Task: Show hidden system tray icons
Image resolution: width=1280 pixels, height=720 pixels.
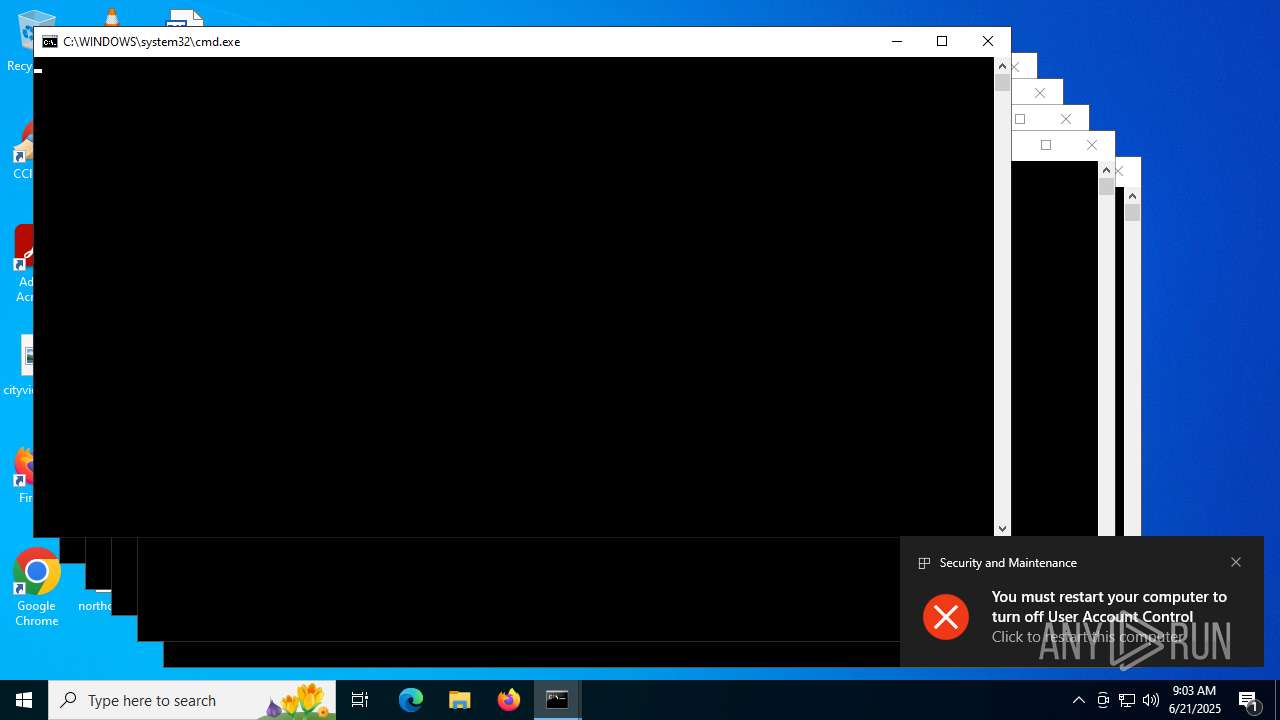Action: click(x=1078, y=700)
